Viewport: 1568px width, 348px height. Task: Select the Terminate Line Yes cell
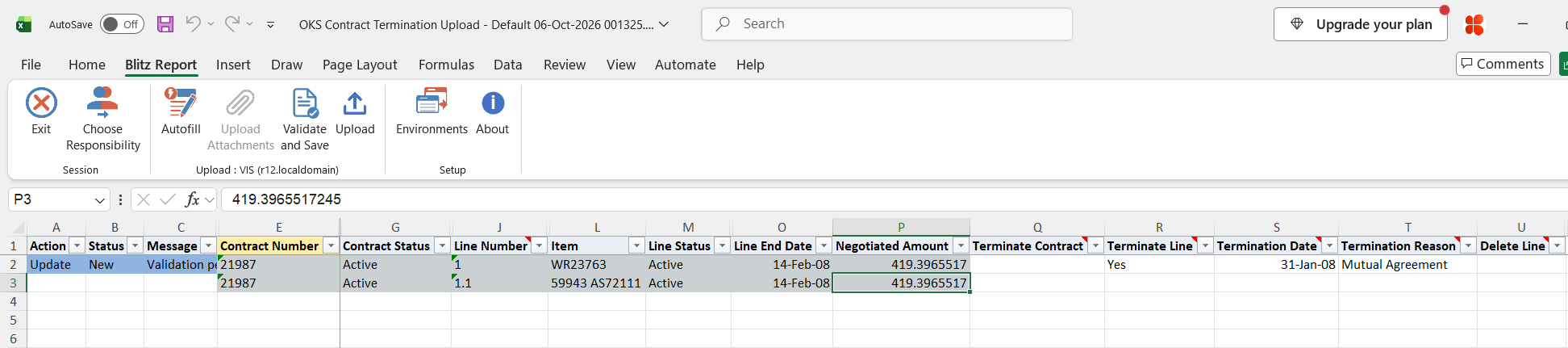click(x=1159, y=264)
